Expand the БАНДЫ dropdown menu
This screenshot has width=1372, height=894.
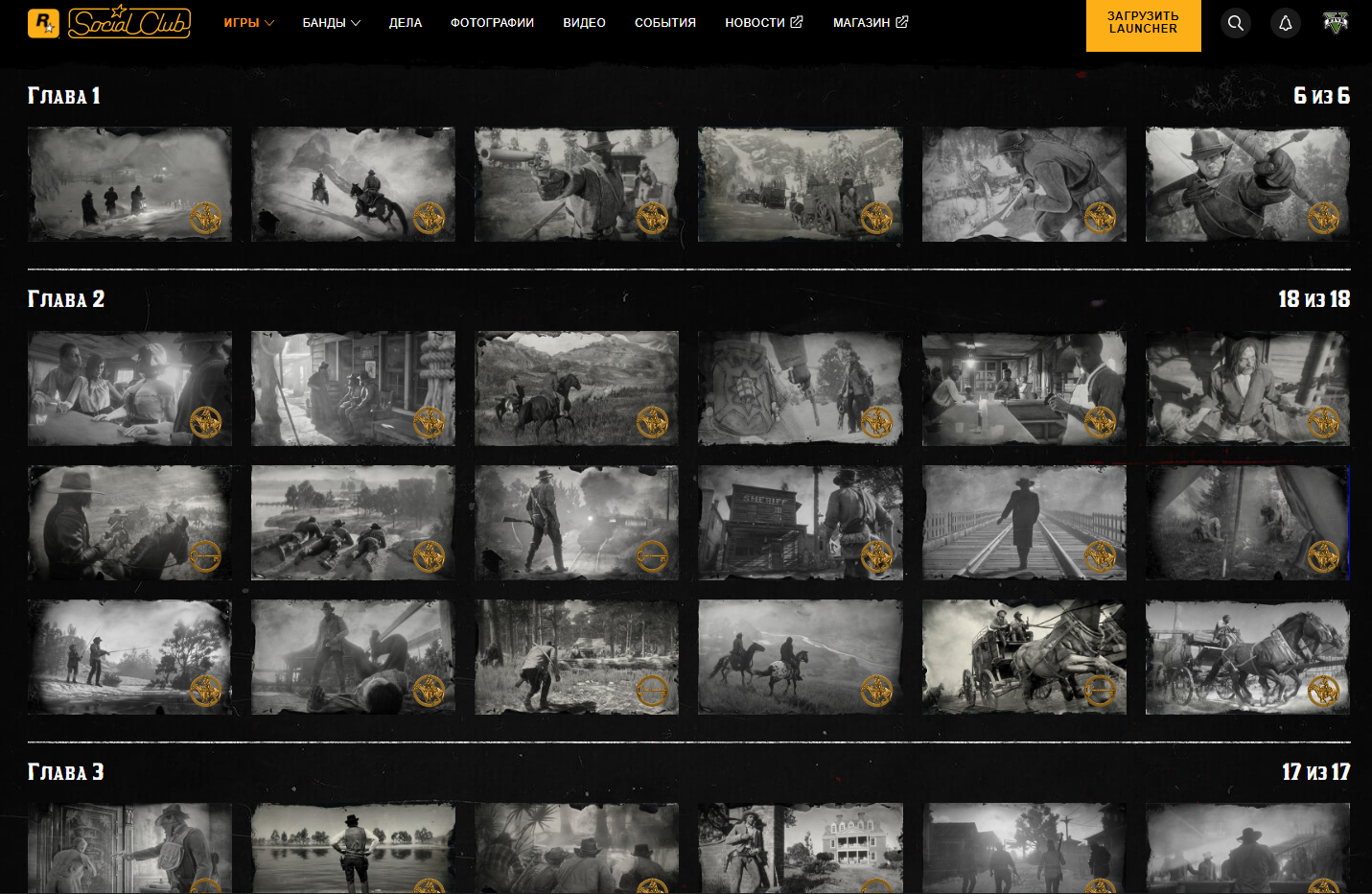point(331,23)
